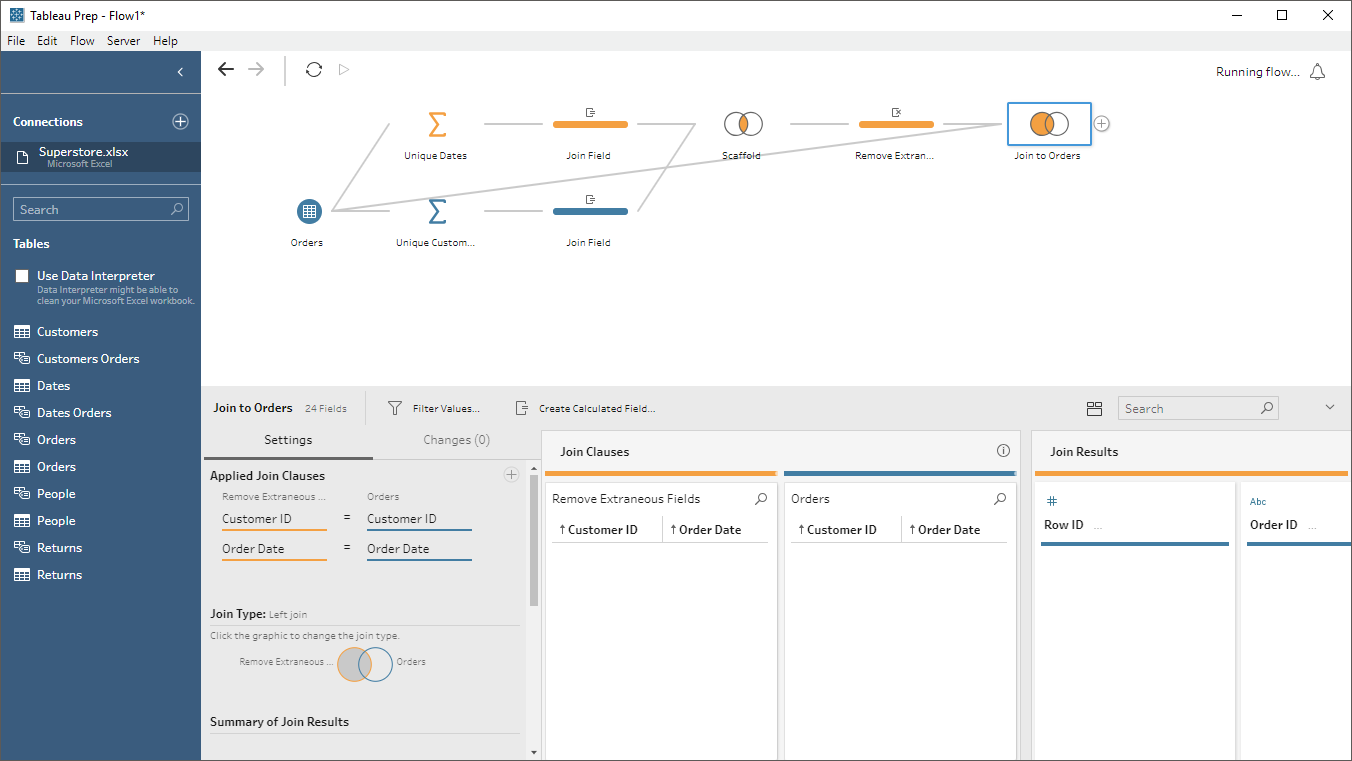1352x761 pixels.
Task: Toggle the left circle of the join type graphic
Action: (x=348, y=665)
